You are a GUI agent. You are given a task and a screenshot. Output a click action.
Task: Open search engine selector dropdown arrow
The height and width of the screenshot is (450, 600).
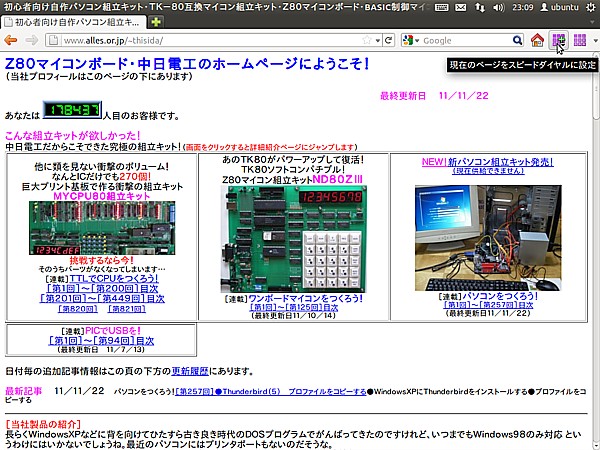point(417,41)
